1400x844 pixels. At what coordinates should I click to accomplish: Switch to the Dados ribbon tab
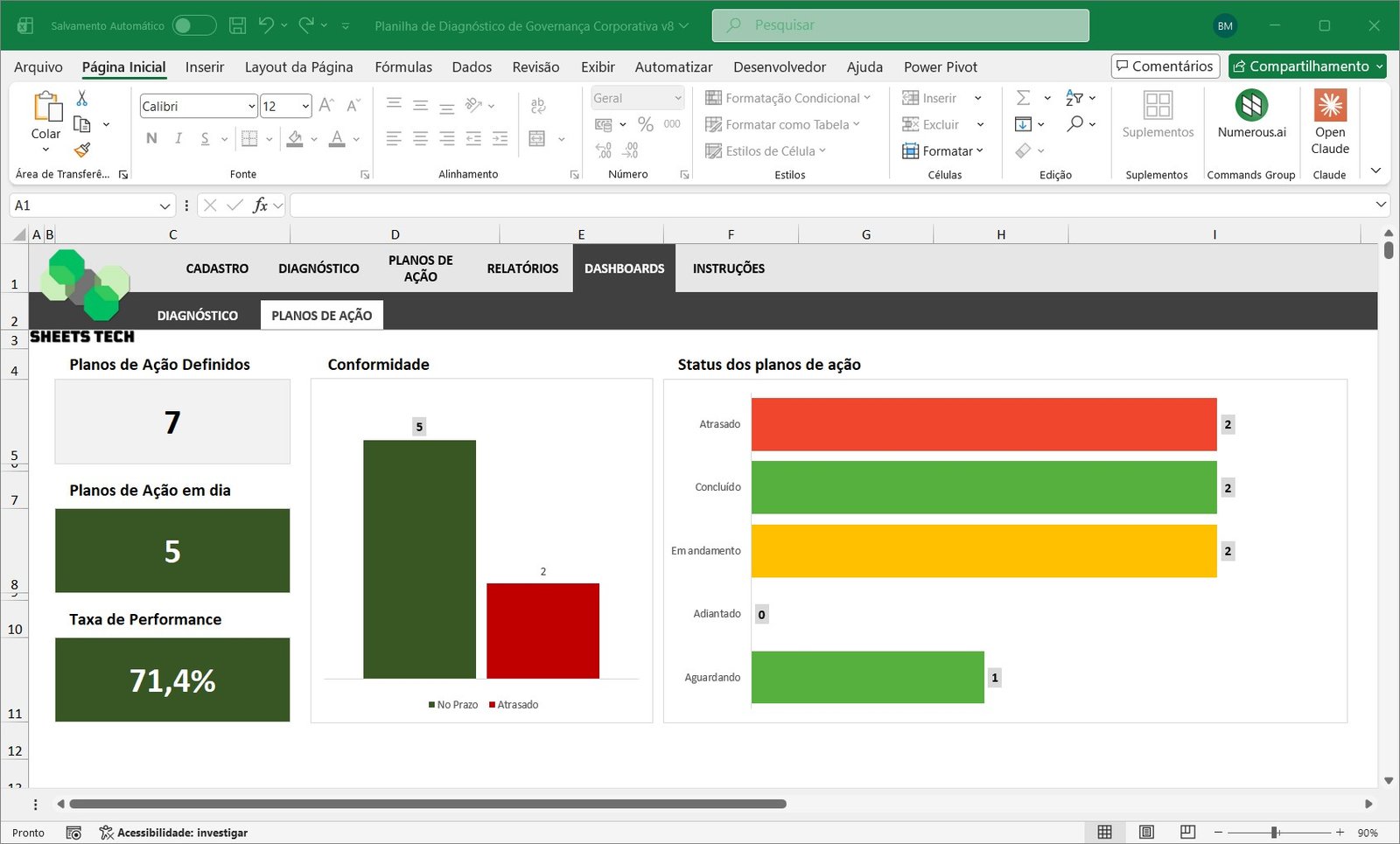(x=472, y=67)
